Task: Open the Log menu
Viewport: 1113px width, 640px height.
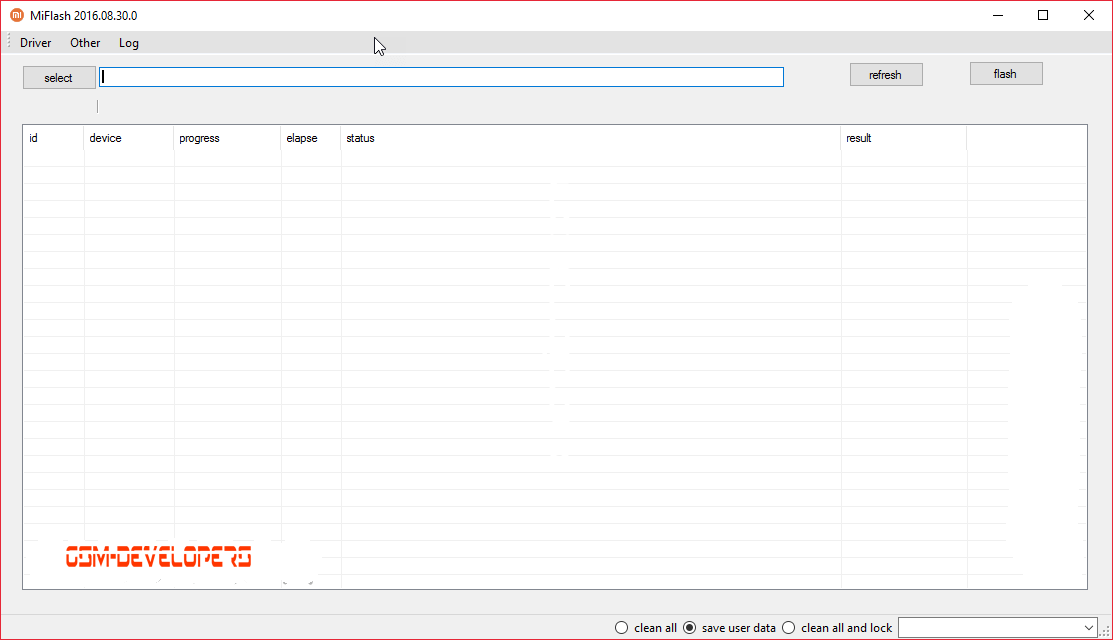Action: pyautogui.click(x=128, y=43)
